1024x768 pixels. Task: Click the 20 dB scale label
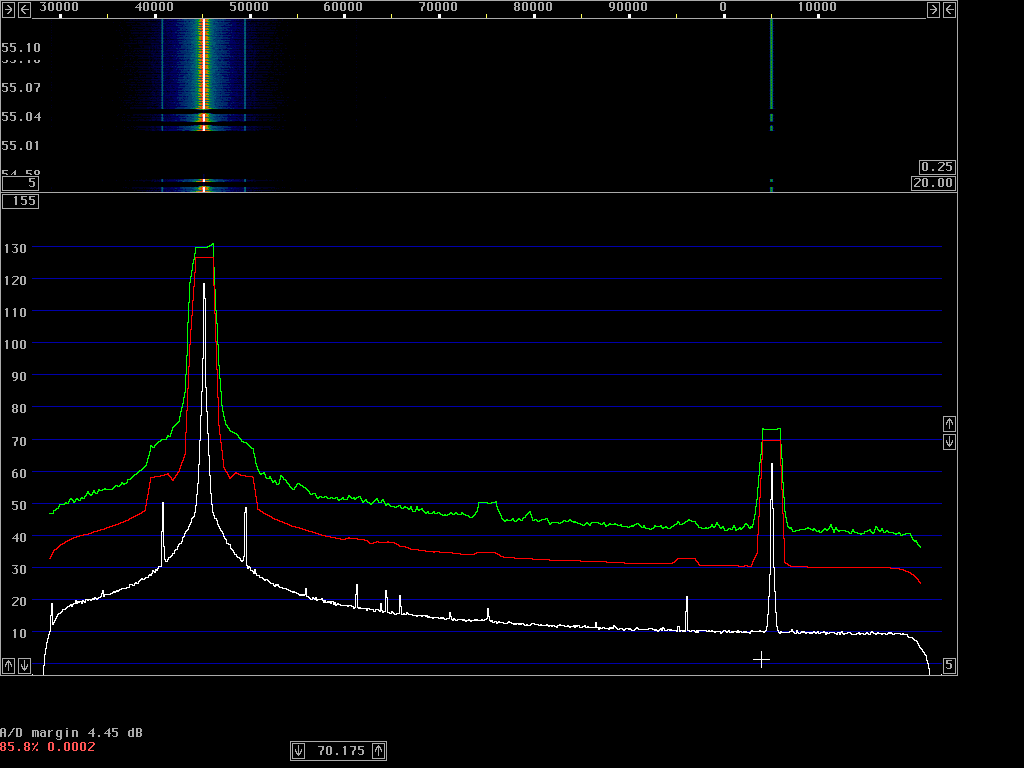coord(19,601)
